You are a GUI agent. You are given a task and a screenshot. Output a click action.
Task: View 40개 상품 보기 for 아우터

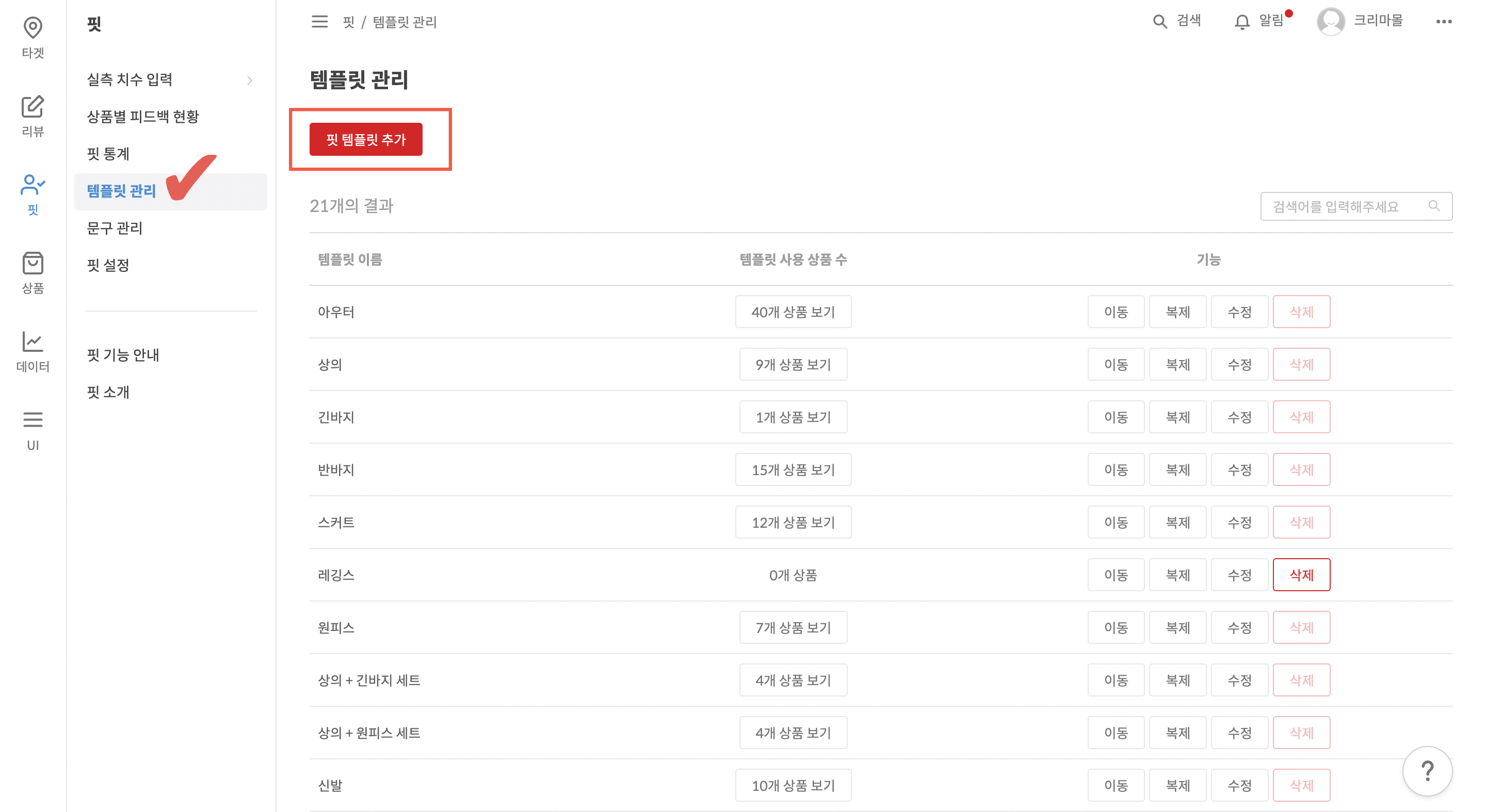click(x=793, y=312)
